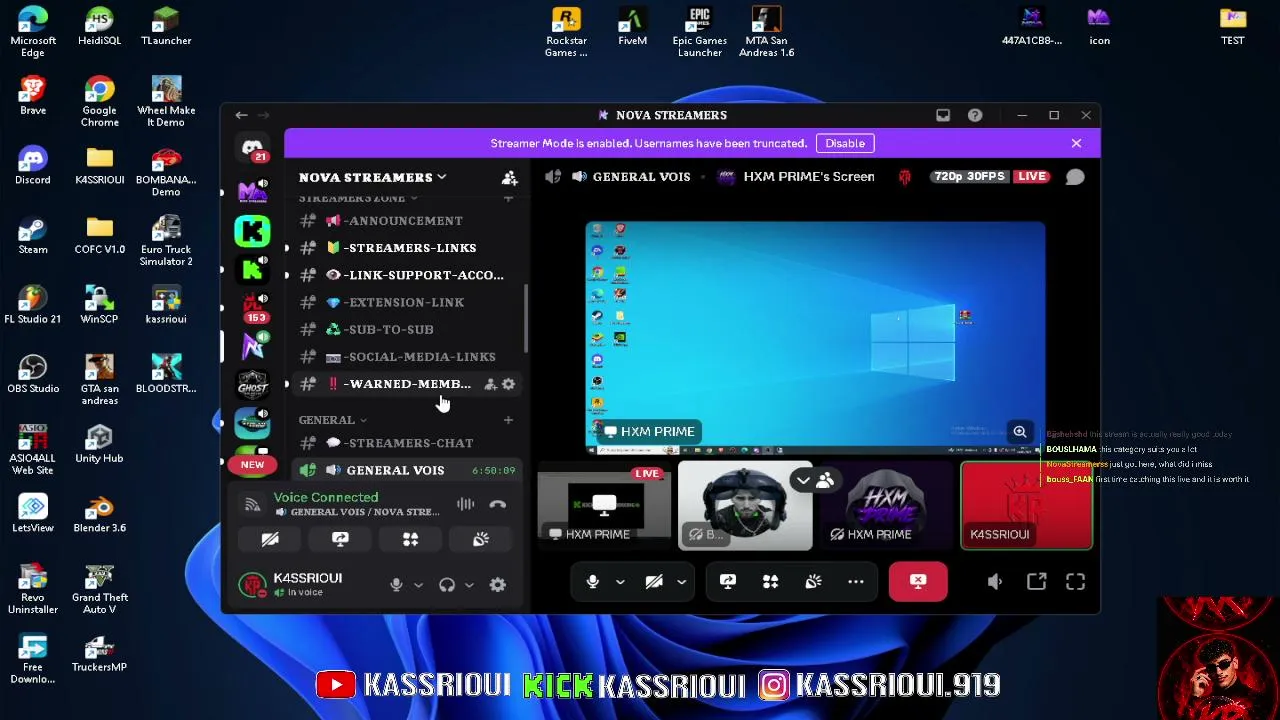
Task: Turn on camera in the call control bar
Action: [x=654, y=581]
